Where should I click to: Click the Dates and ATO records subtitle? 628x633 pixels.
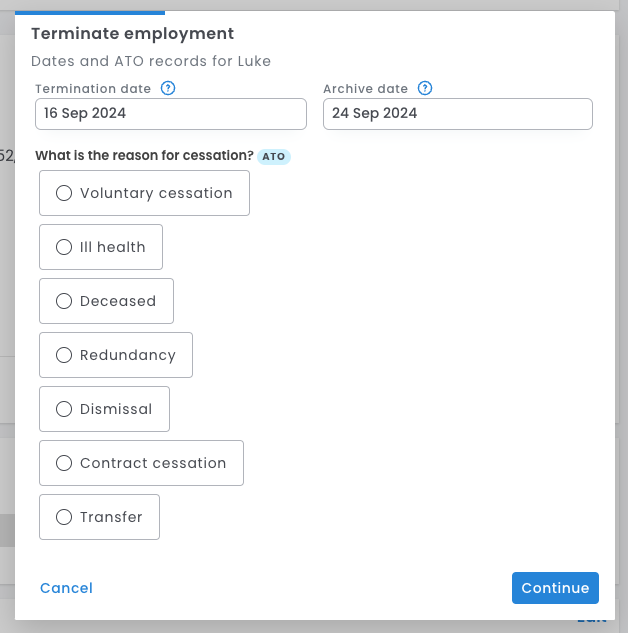(x=151, y=61)
